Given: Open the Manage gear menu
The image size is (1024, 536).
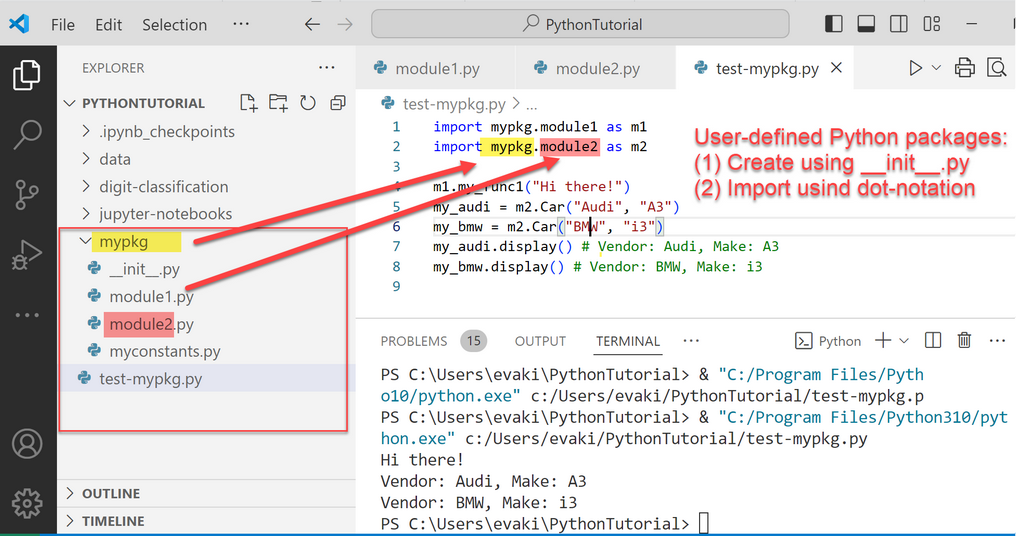Looking at the screenshot, I should pyautogui.click(x=27, y=503).
